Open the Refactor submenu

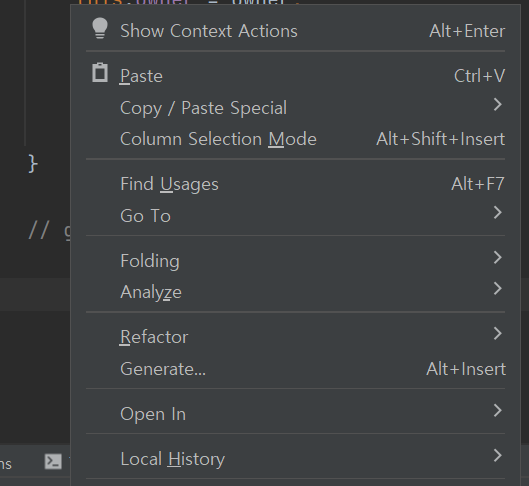296,337
